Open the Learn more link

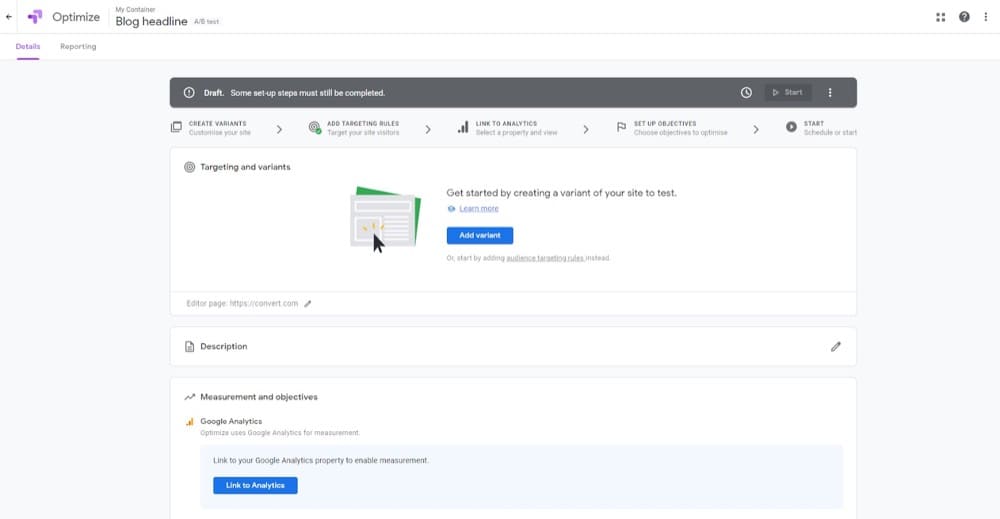tap(478, 209)
